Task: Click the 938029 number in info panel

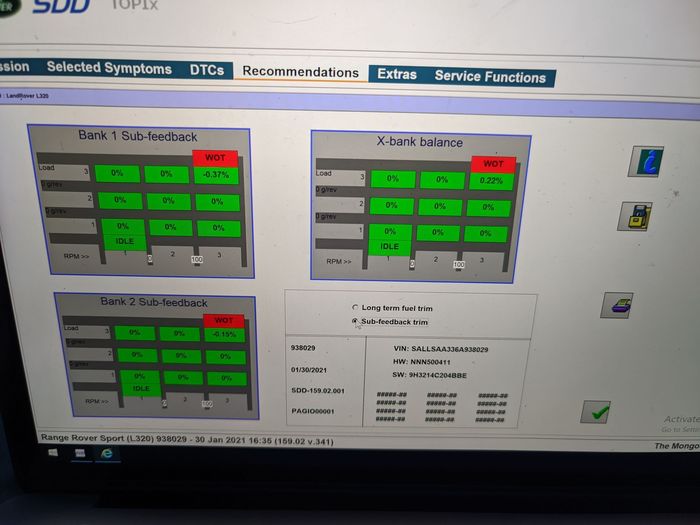Action: [x=303, y=348]
